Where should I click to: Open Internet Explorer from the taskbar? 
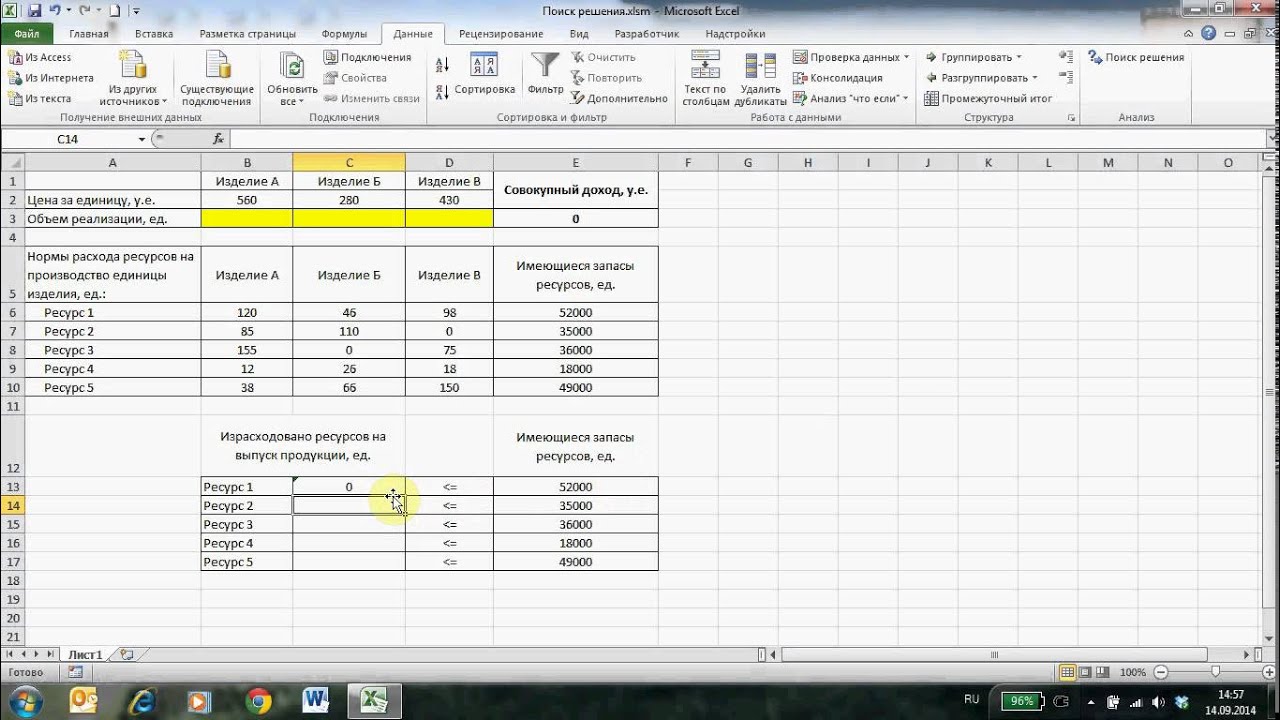pyautogui.click(x=142, y=700)
